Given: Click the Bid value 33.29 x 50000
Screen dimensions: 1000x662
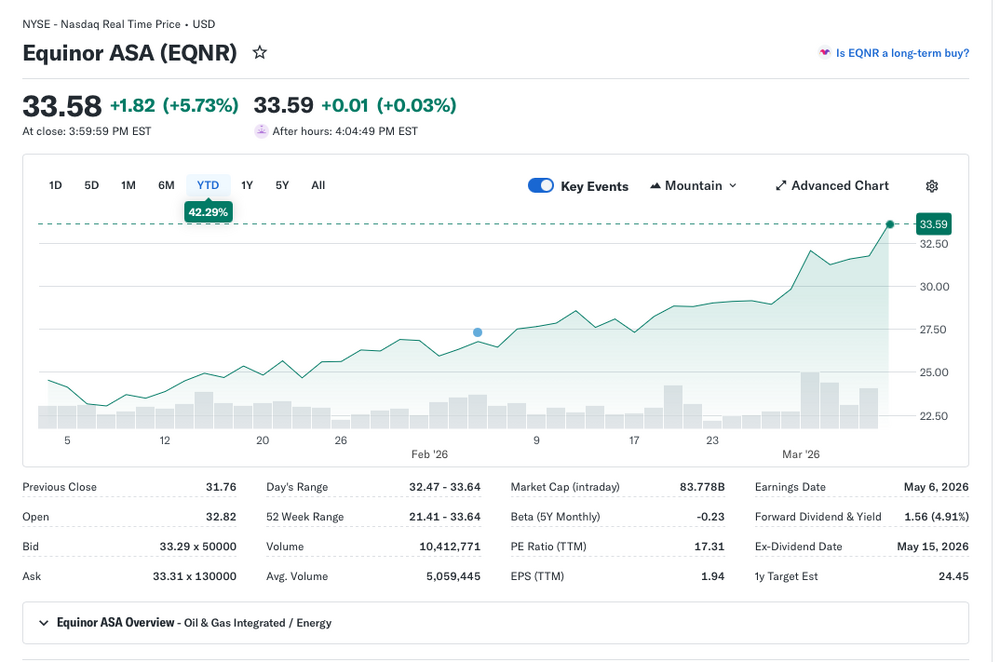Looking at the screenshot, I should click(198, 547).
